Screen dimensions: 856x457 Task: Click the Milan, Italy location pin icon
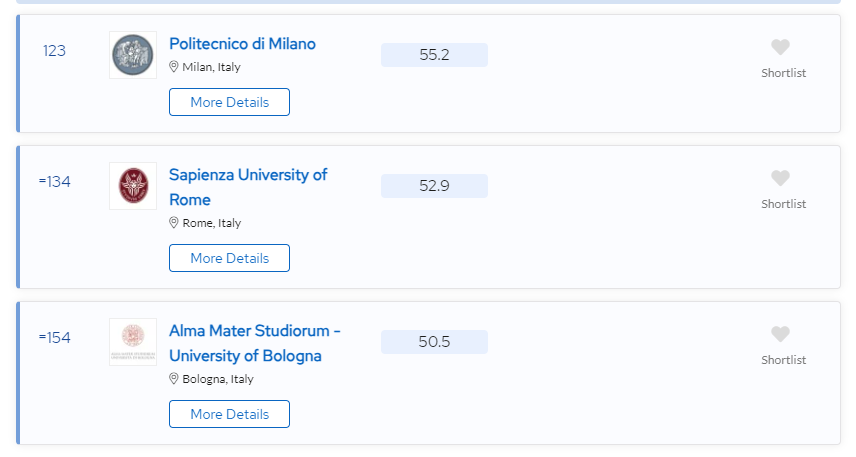[x=174, y=67]
